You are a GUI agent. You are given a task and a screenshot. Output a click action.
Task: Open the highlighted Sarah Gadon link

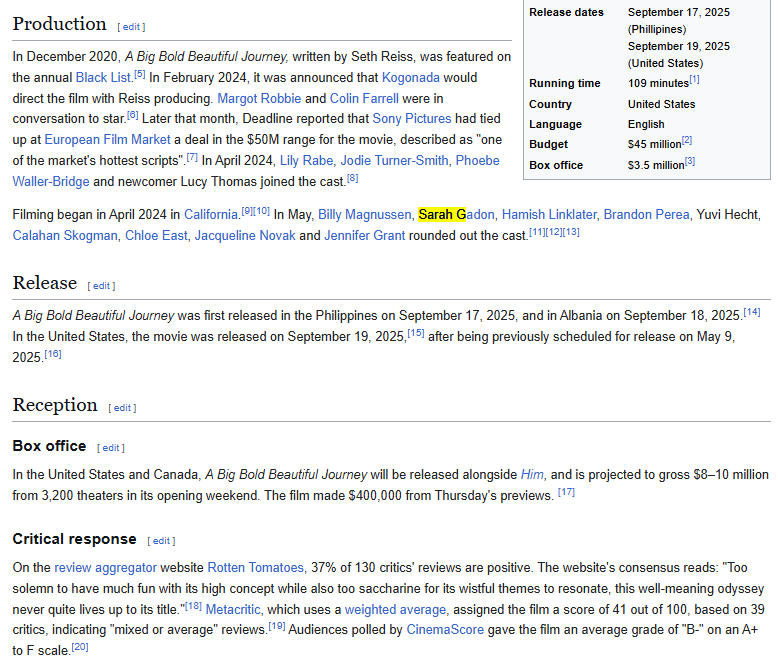click(456, 214)
